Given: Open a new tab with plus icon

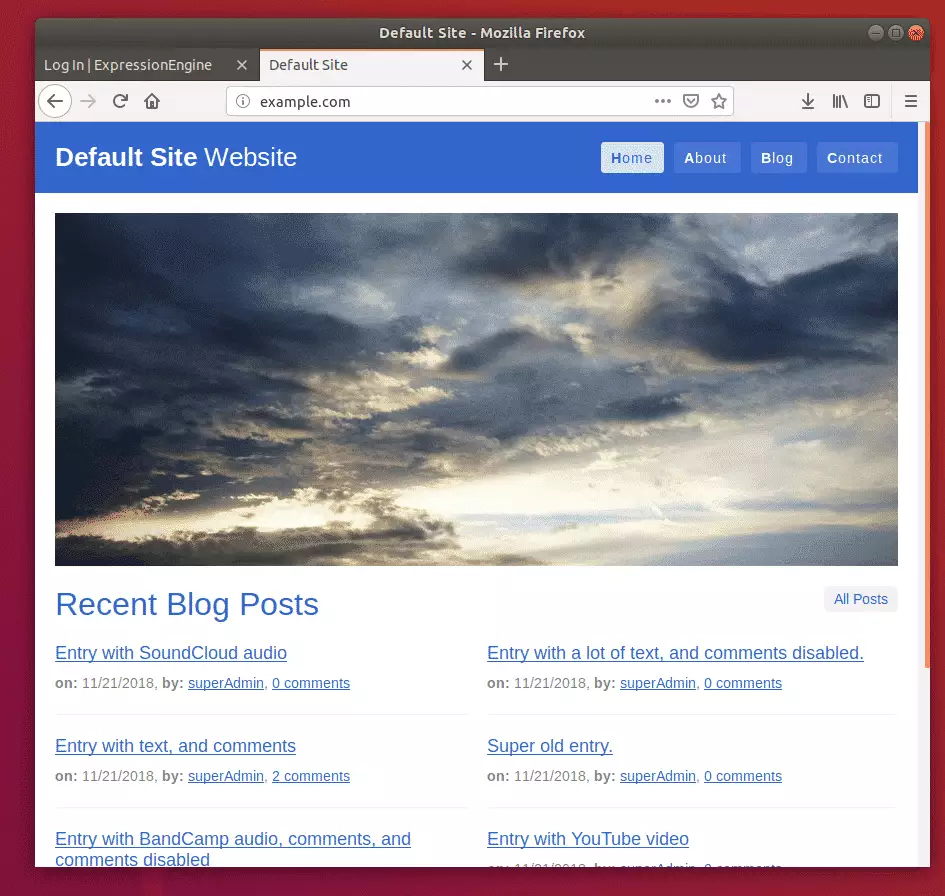Looking at the screenshot, I should (501, 64).
